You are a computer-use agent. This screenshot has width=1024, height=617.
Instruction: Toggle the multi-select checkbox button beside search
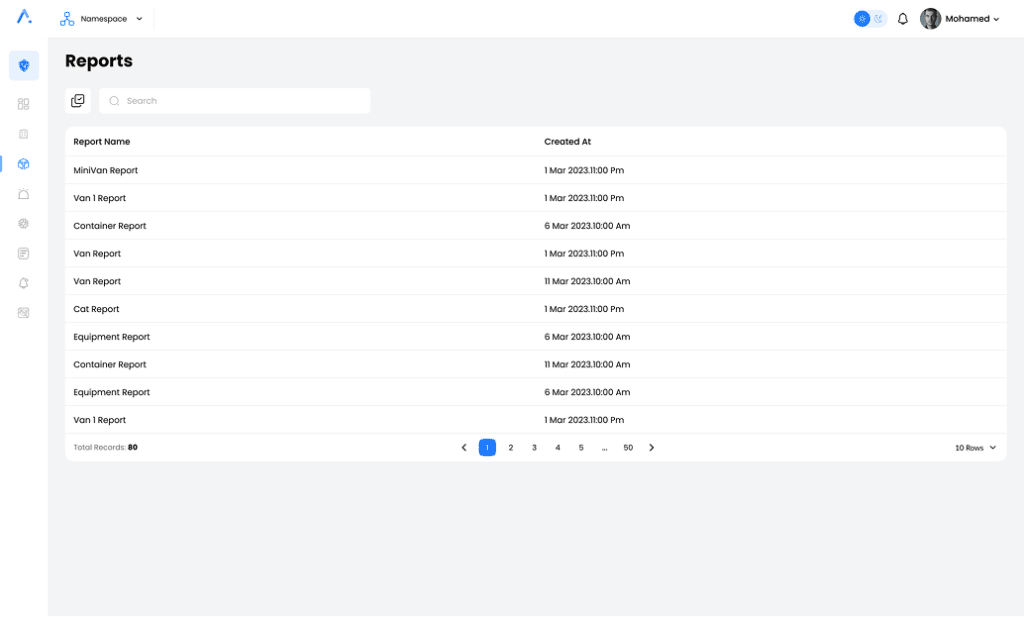coord(78,101)
